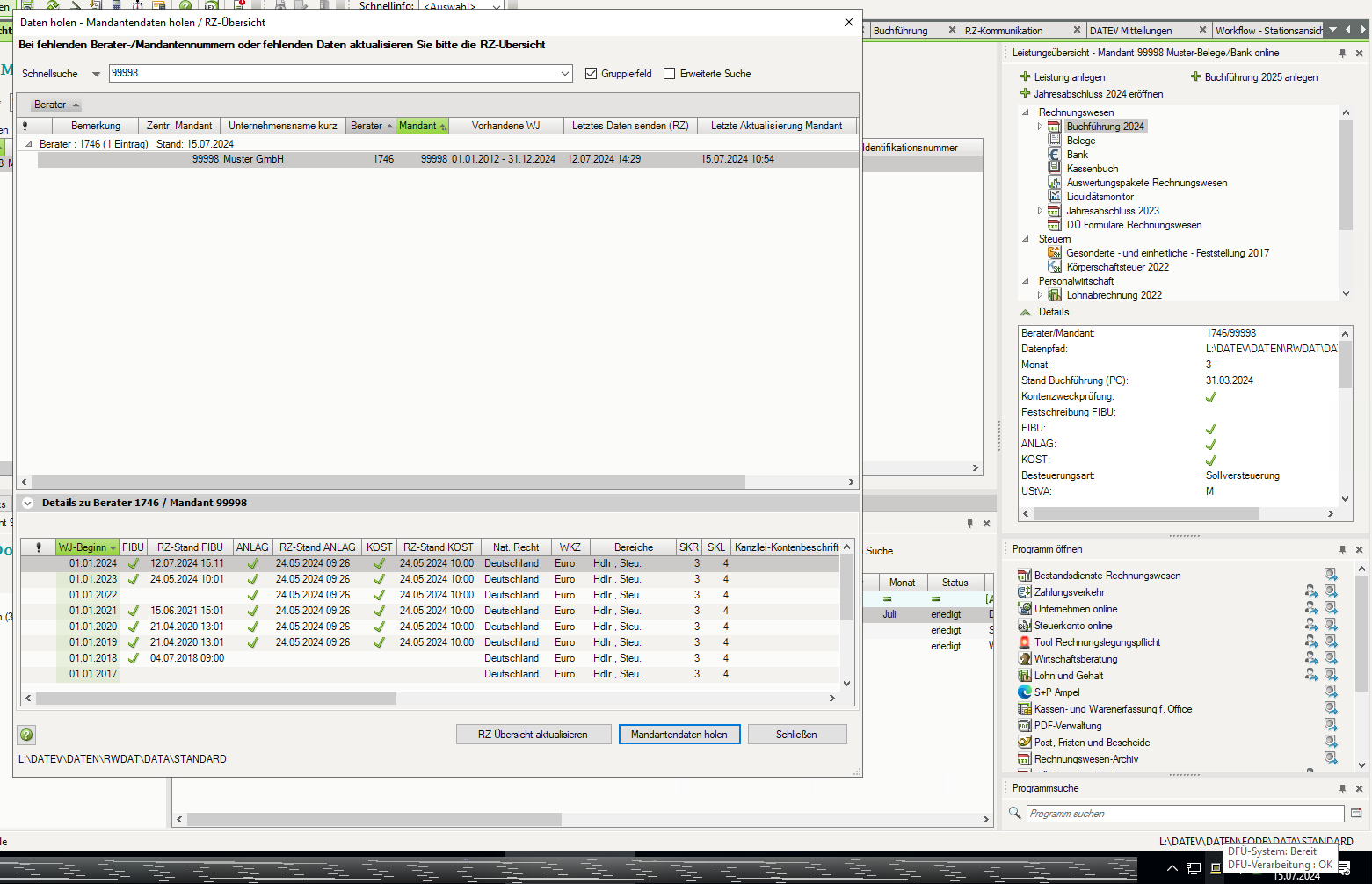
Task: Collapse the Berater 1746 group row
Action: pos(28,144)
